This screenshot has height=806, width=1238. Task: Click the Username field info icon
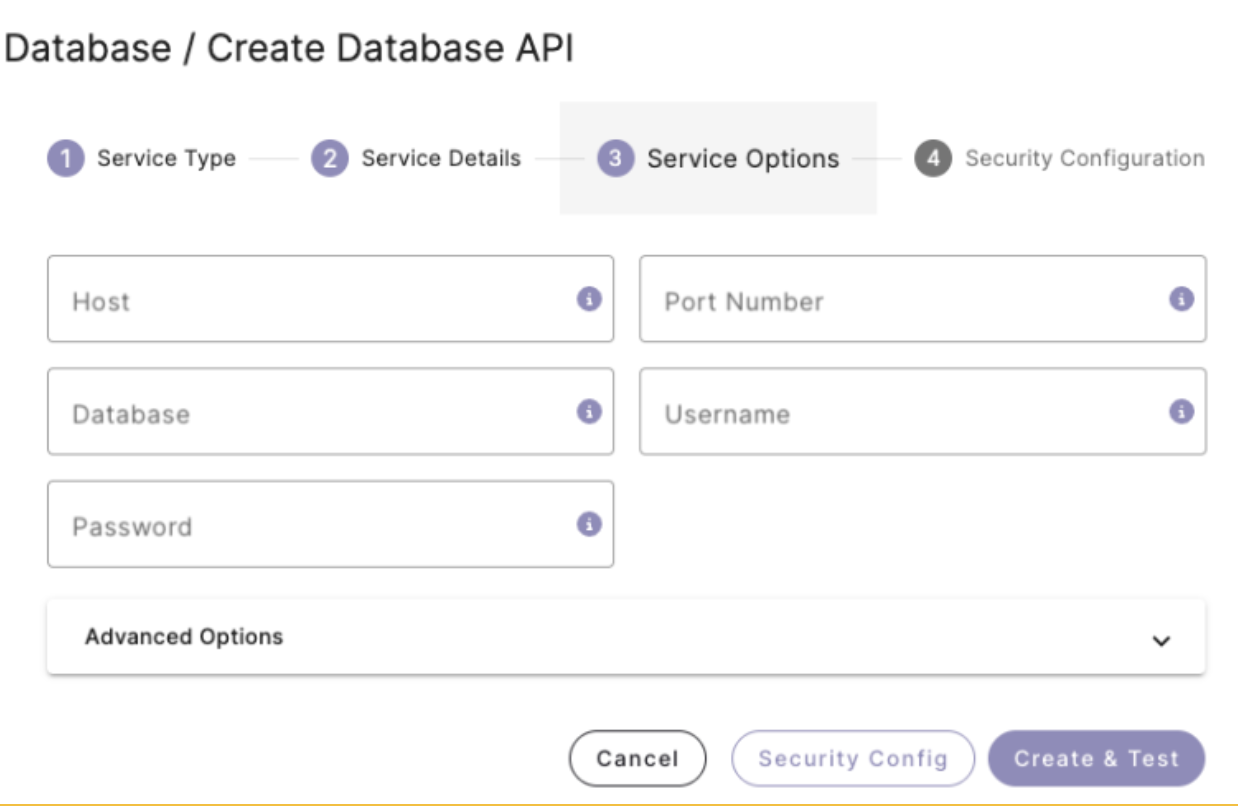1181,411
